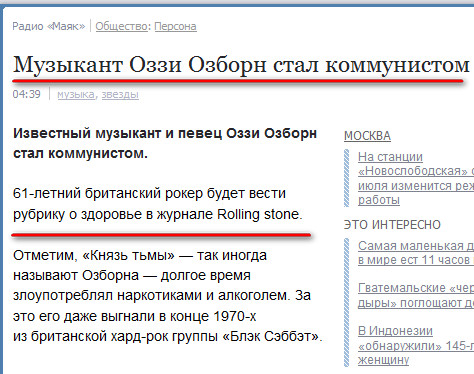Click the striped bar beside ЭТО ИНТЕРЕСНО links

[x=347, y=303]
